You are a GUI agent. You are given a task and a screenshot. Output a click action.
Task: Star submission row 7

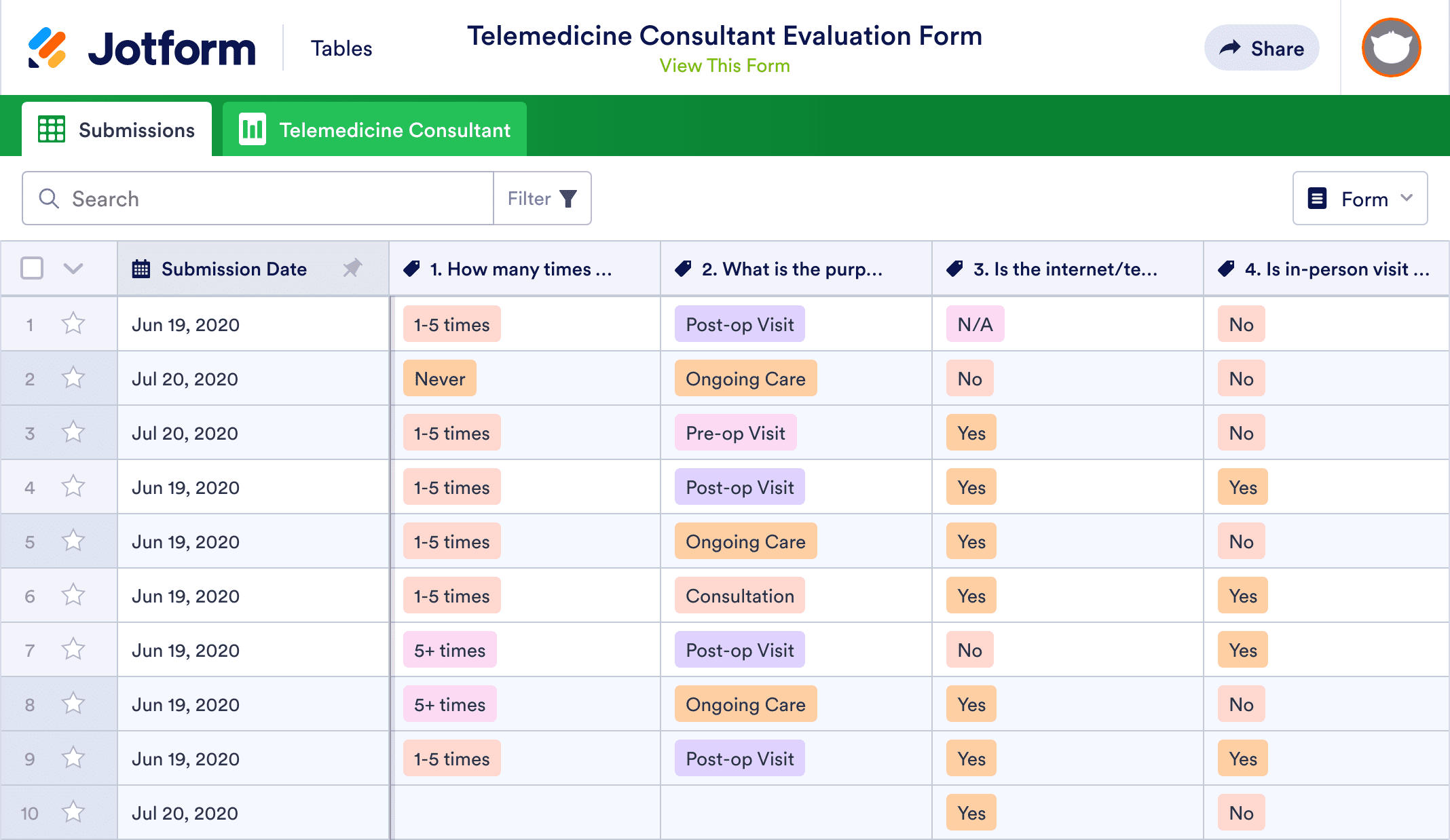click(x=73, y=649)
